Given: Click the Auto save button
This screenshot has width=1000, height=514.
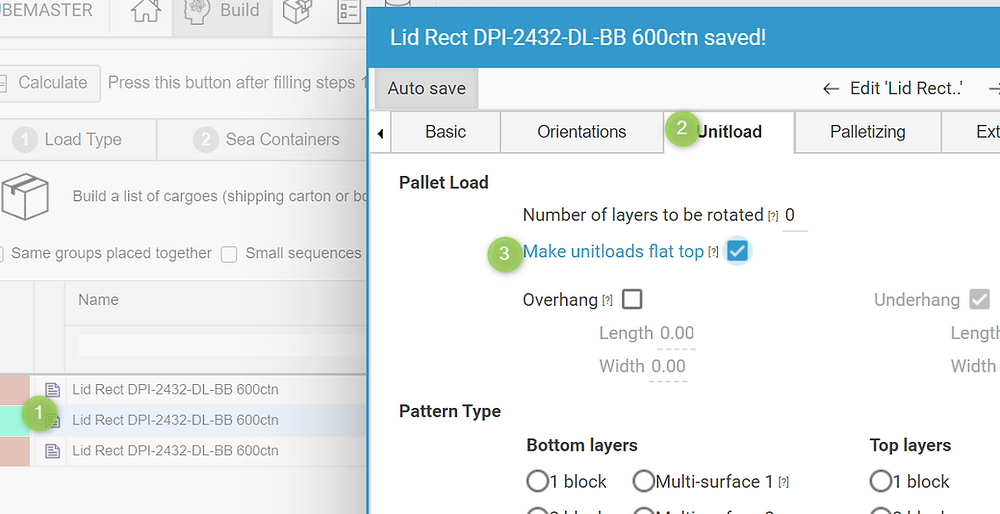Looking at the screenshot, I should pos(427,89).
